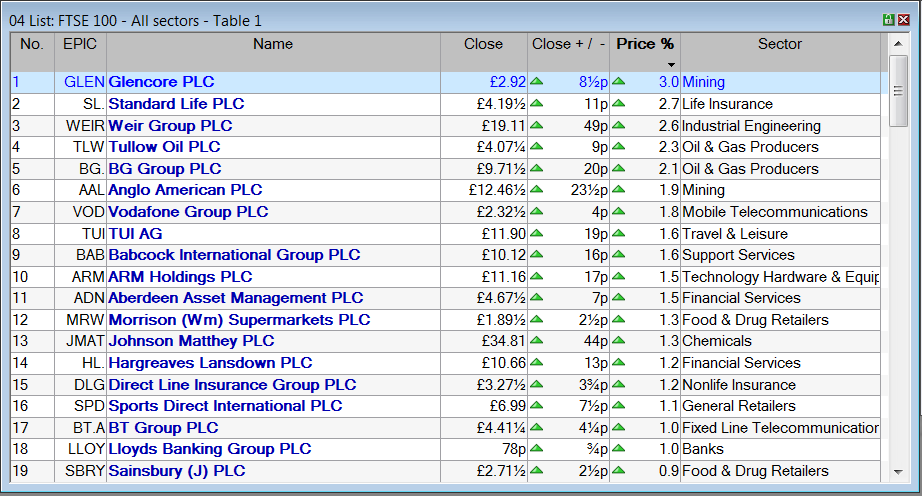Click the green save icon in title bar
Screen dimensions: 922x496
(x=889, y=20)
